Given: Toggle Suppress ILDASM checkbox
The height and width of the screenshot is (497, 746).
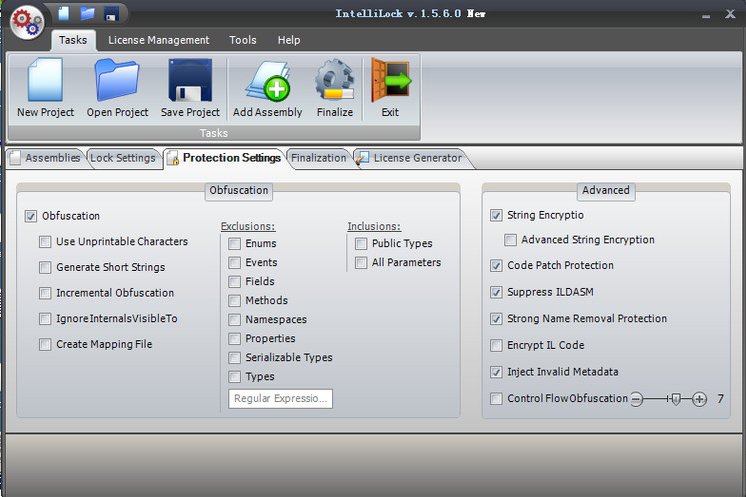Looking at the screenshot, I should pos(497,293).
